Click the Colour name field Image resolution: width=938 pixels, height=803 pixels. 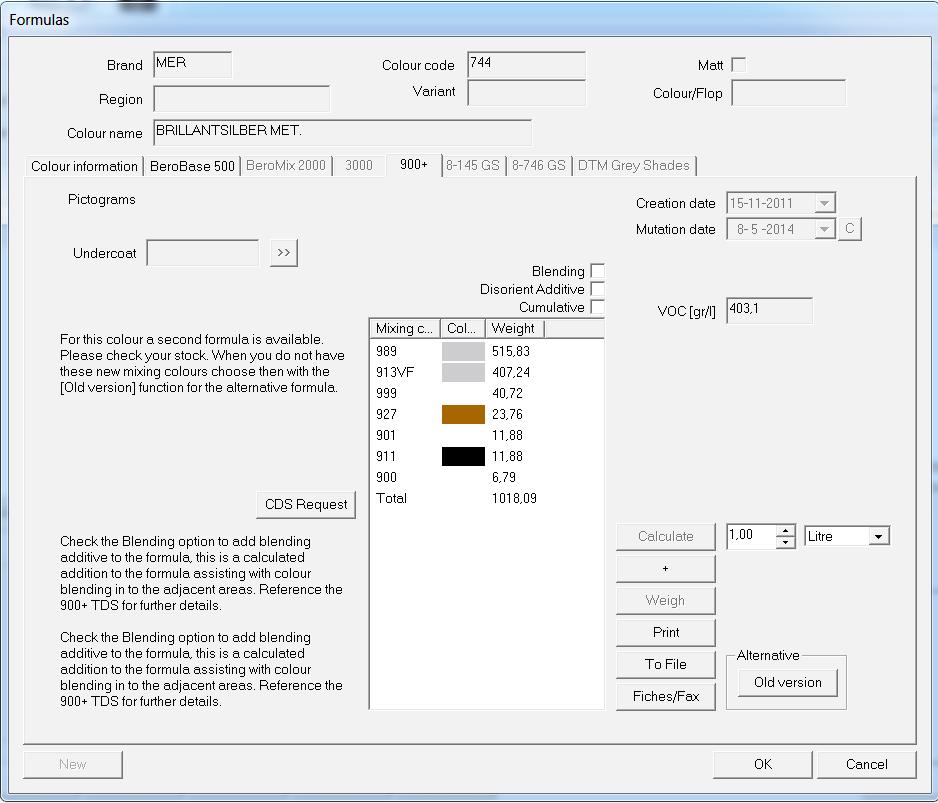click(x=343, y=132)
